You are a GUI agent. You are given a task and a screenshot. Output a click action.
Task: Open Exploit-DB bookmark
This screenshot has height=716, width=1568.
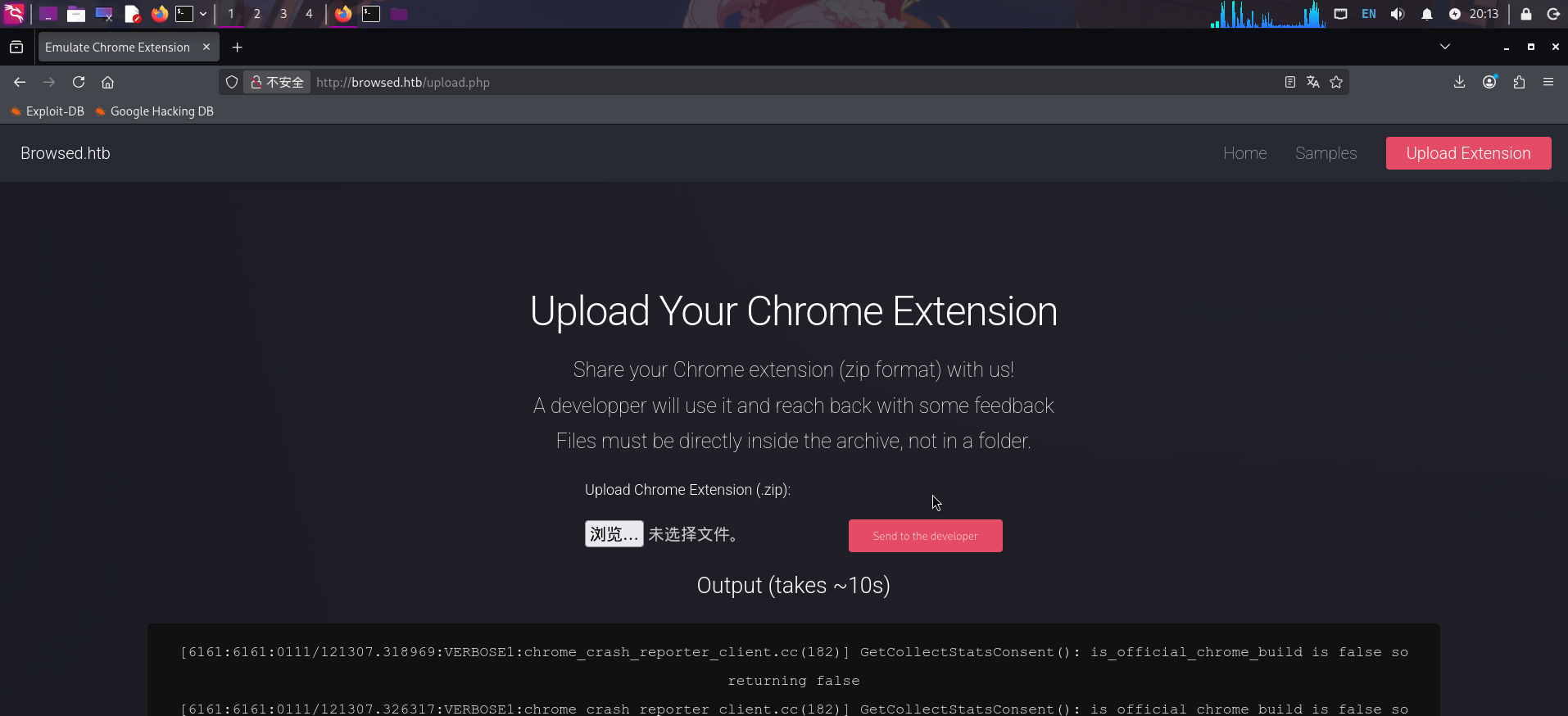48,111
